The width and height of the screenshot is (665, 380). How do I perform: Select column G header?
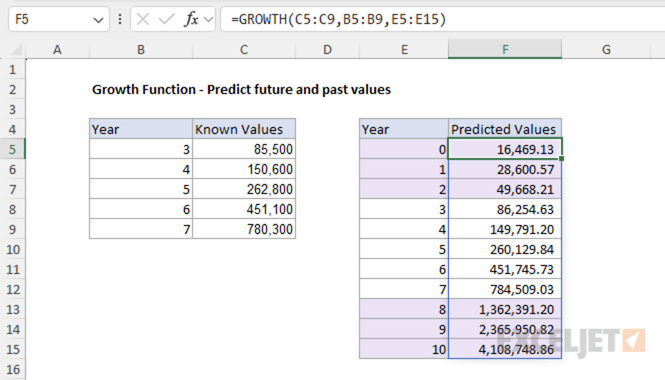coord(606,50)
